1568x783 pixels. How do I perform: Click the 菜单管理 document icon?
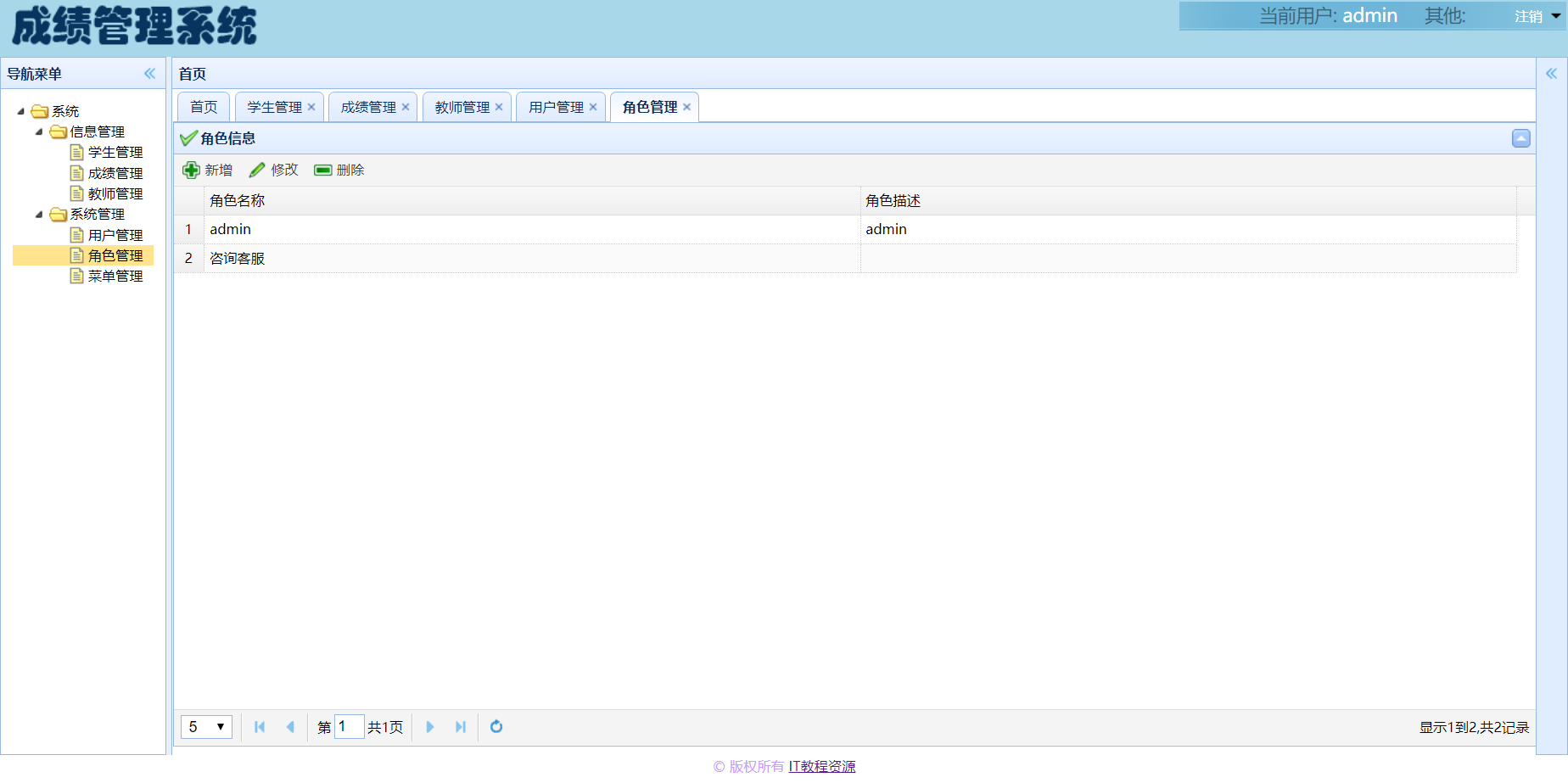[x=76, y=276]
